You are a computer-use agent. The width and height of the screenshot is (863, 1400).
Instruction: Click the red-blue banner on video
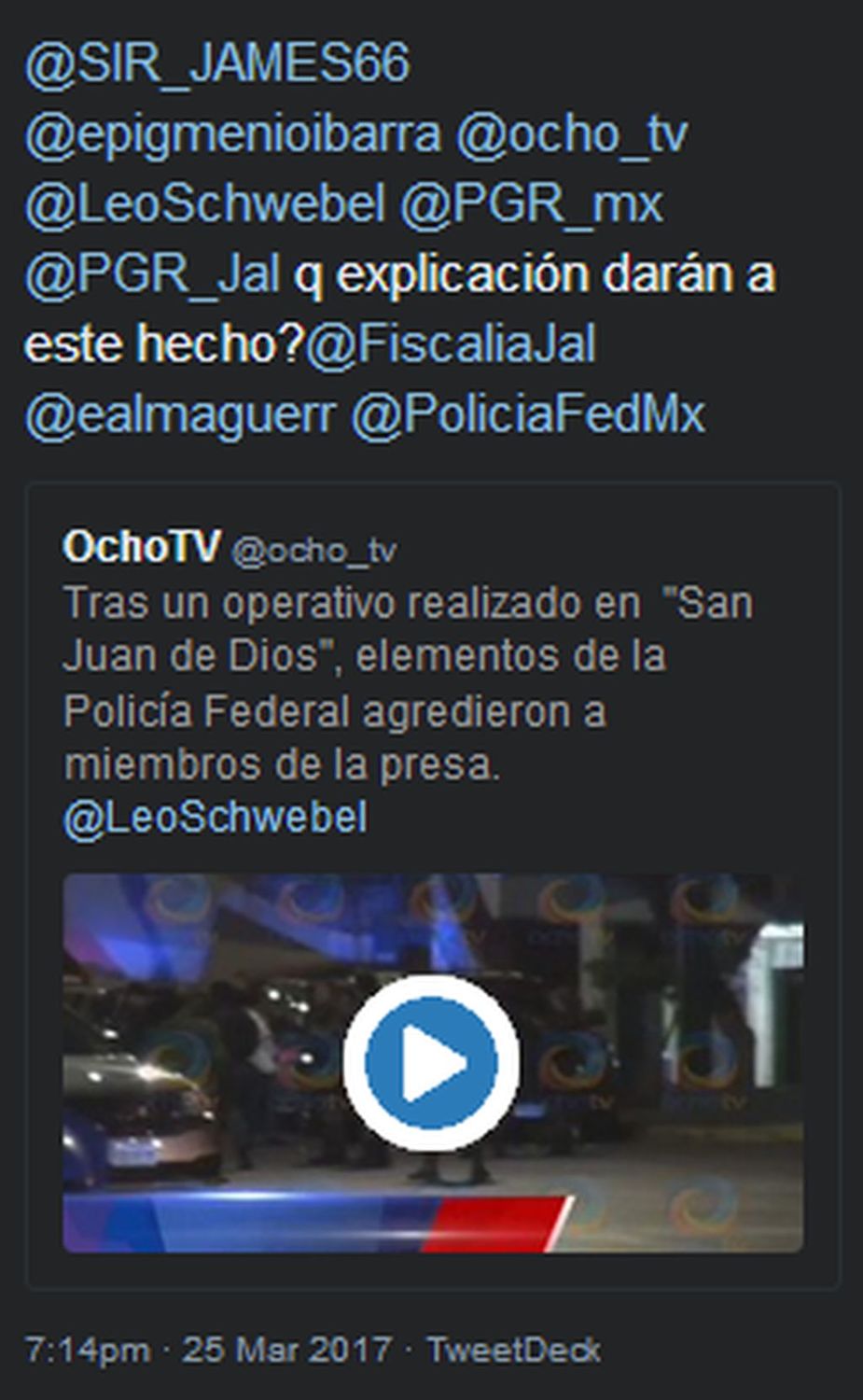tap(315, 1224)
